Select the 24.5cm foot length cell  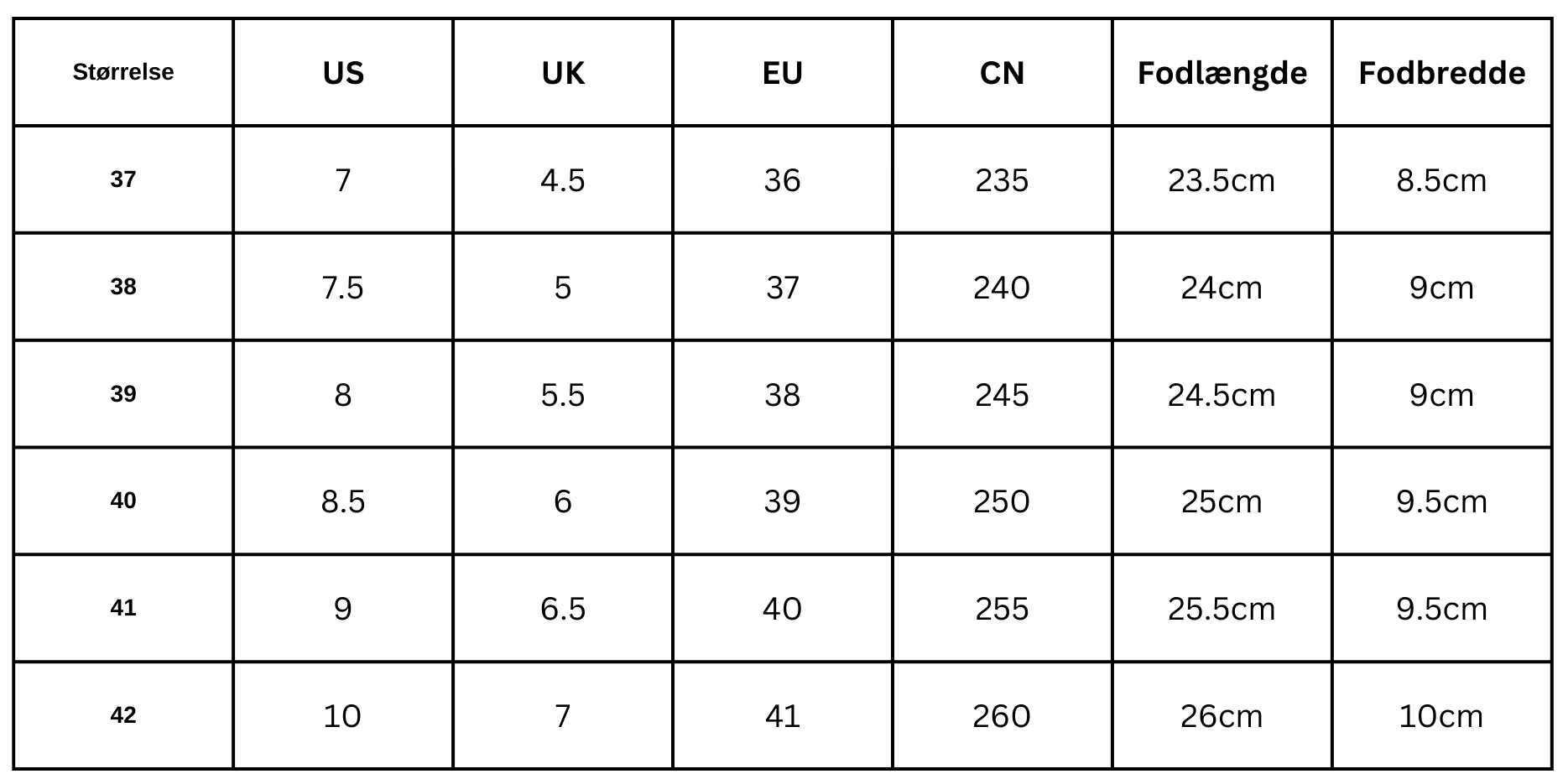pyautogui.click(x=1222, y=395)
